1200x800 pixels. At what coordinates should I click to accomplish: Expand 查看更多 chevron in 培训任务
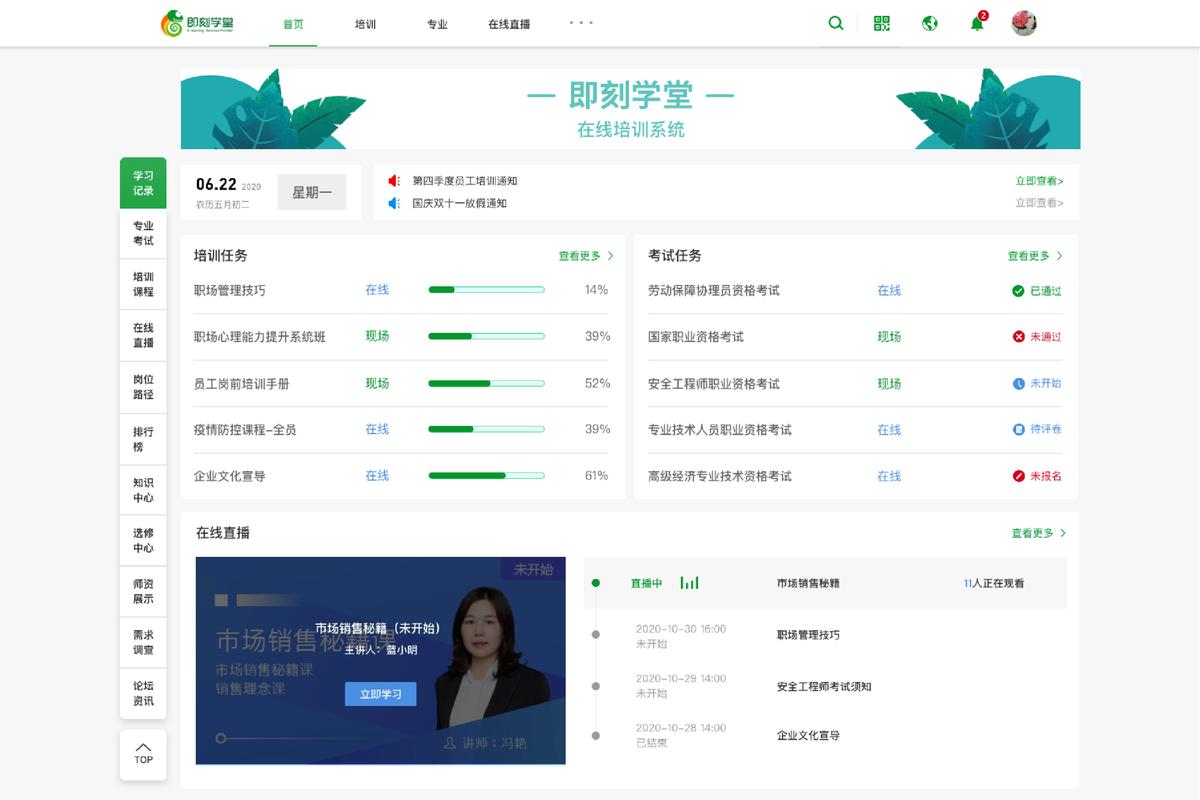pos(610,256)
